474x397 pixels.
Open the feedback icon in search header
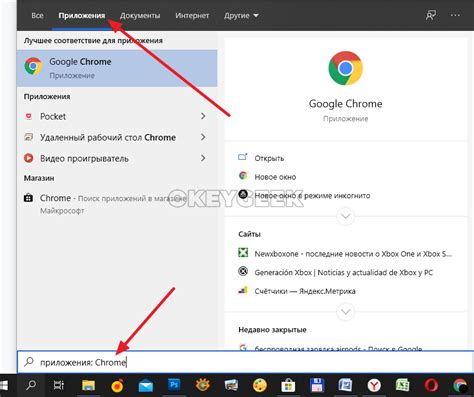point(431,15)
